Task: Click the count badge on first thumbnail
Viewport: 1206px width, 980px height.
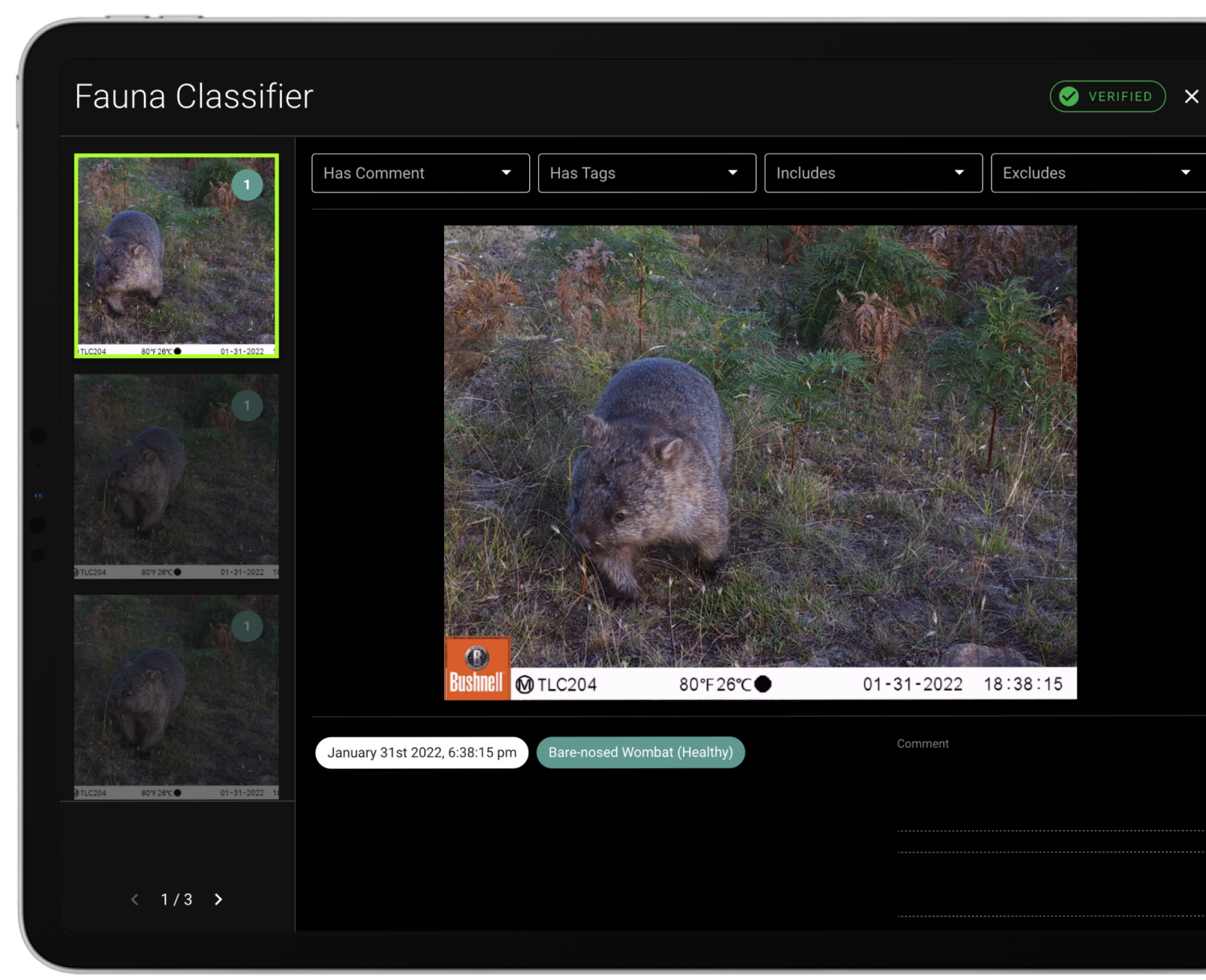Action: click(x=246, y=185)
